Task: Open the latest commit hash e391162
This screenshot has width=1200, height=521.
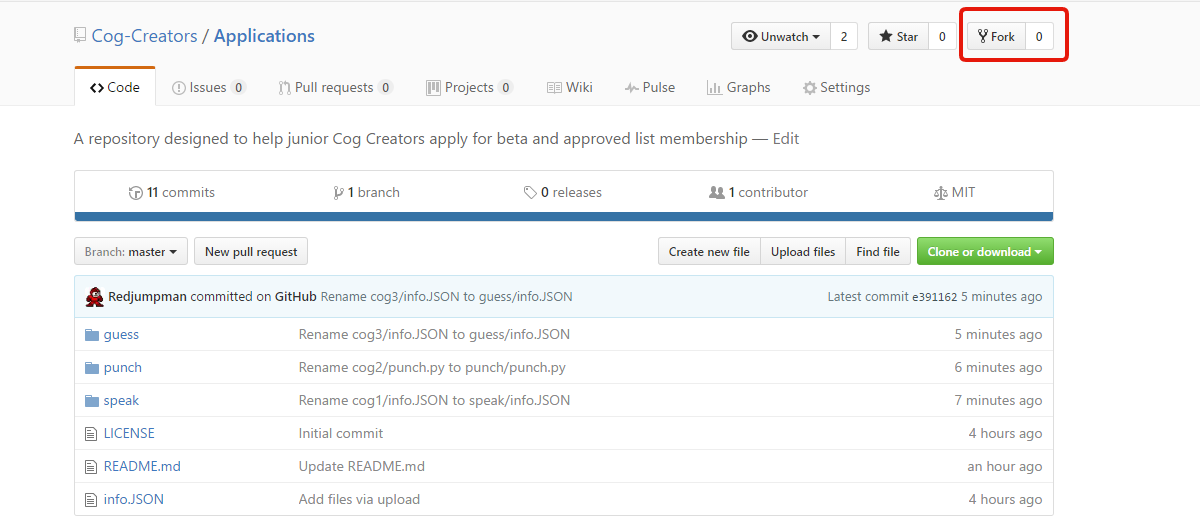Action: (936, 297)
